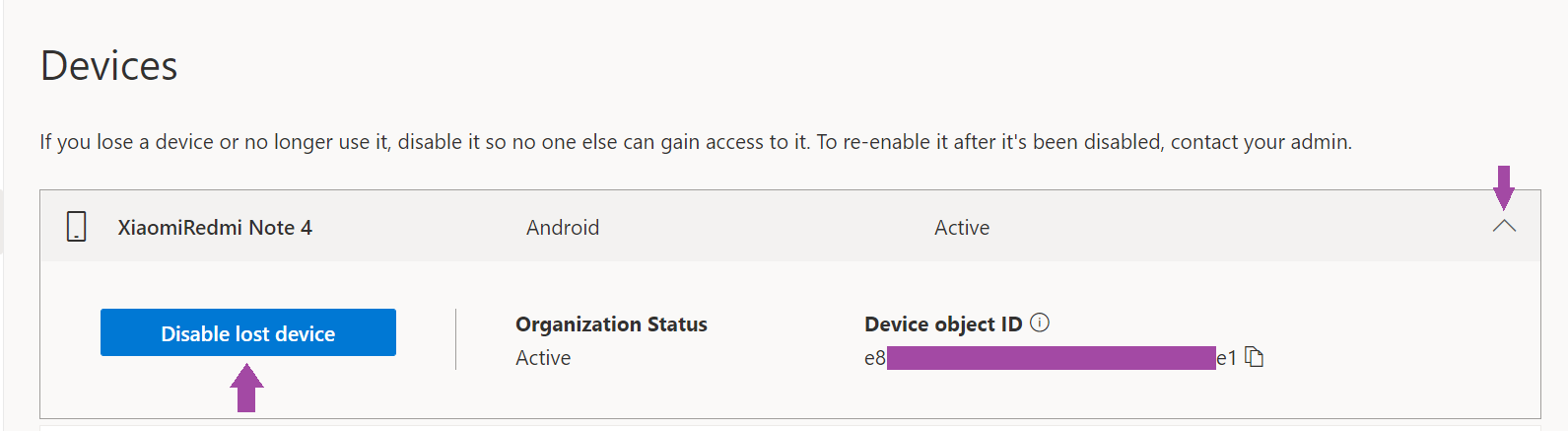Select the XiaomiRedmi Note 4 device name
Image resolution: width=1568 pixels, height=431 pixels.
(215, 228)
